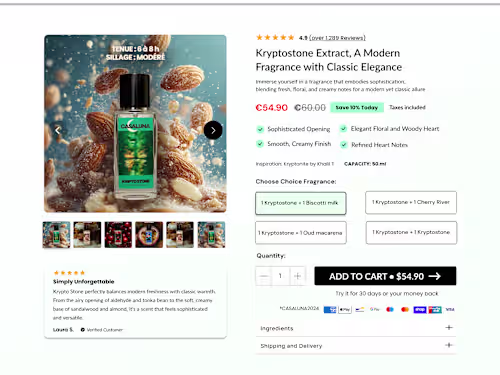Click the Add to Cart button
Image resolution: width=500 pixels, height=375 pixels.
pyautogui.click(x=385, y=276)
